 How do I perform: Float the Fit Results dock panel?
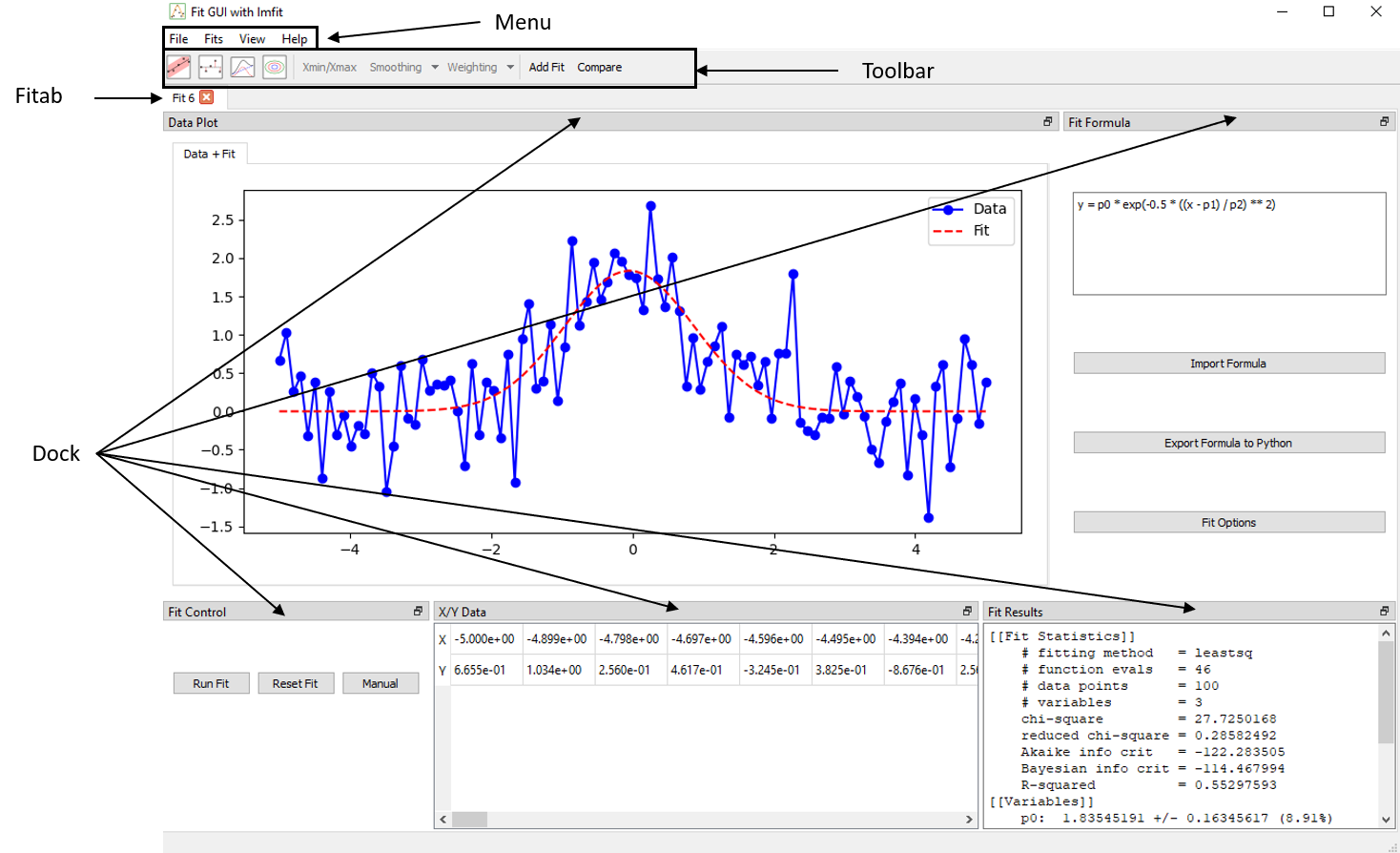click(x=1384, y=612)
